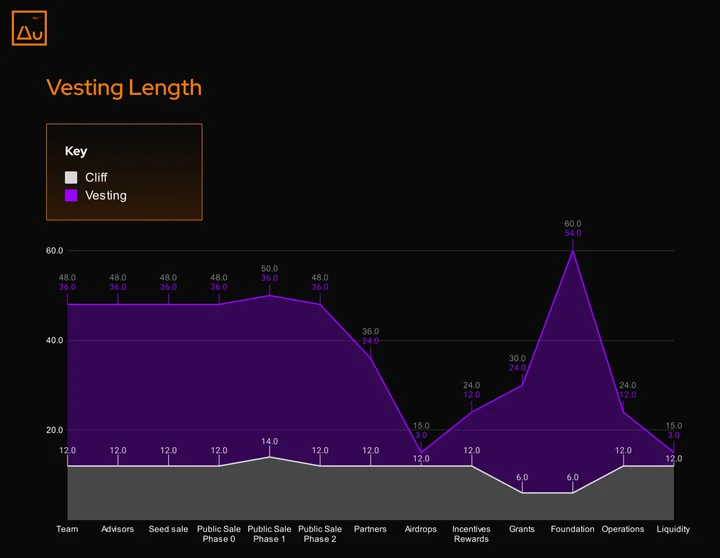Image resolution: width=720 pixels, height=558 pixels.
Task: Click the 15.0 total above Airdrops
Action: tap(421, 426)
